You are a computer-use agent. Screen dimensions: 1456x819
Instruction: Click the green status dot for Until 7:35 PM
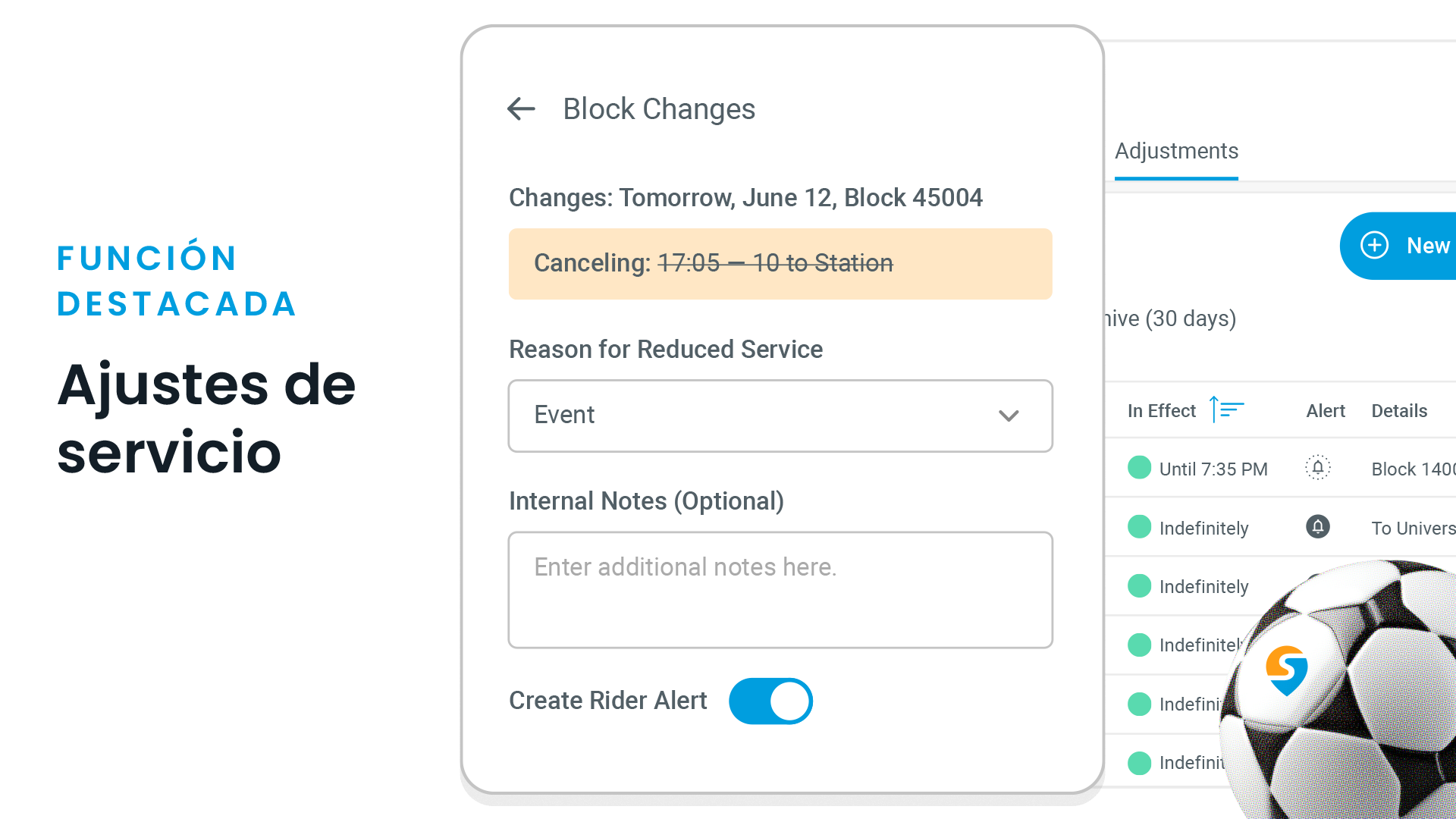1139,468
